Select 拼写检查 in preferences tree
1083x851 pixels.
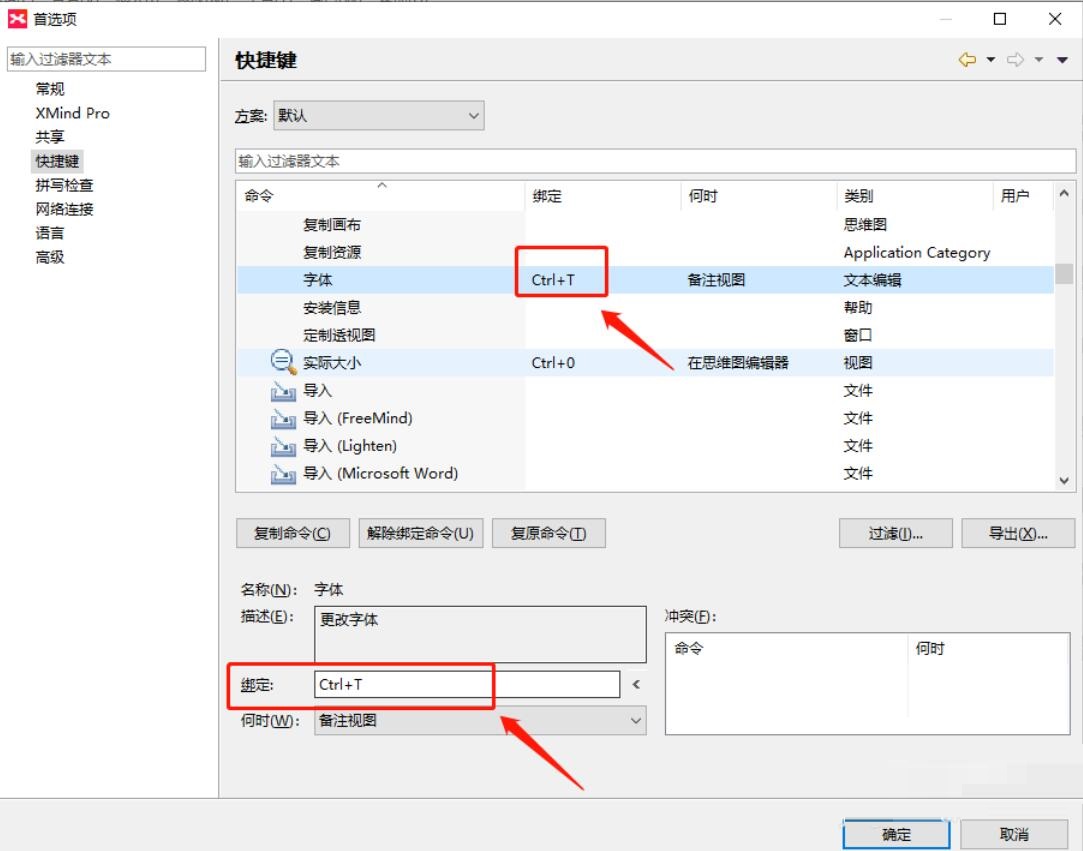(x=64, y=185)
